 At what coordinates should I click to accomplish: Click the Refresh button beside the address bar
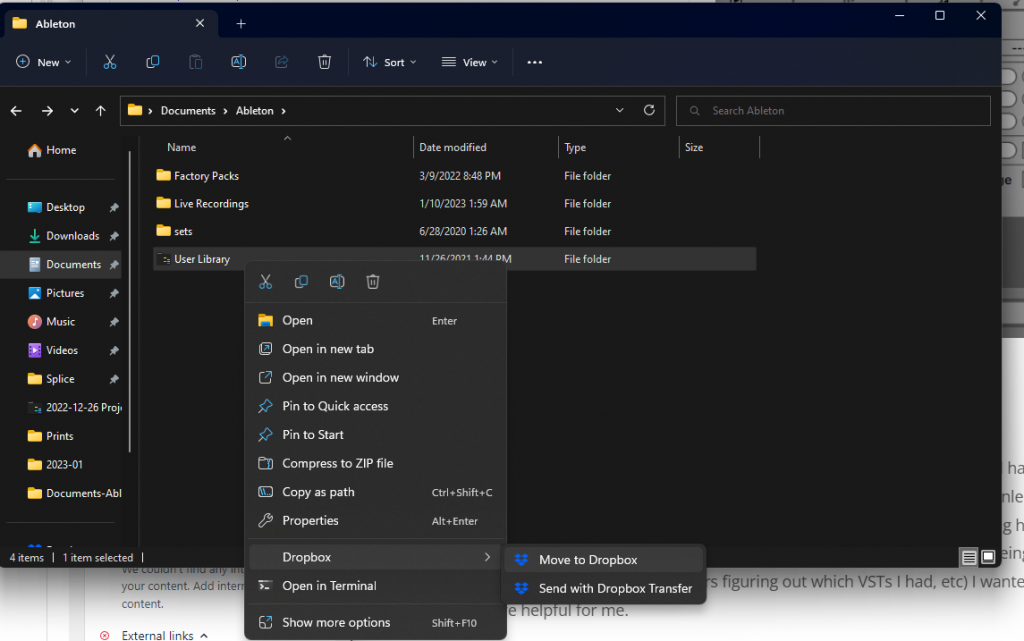coord(649,110)
